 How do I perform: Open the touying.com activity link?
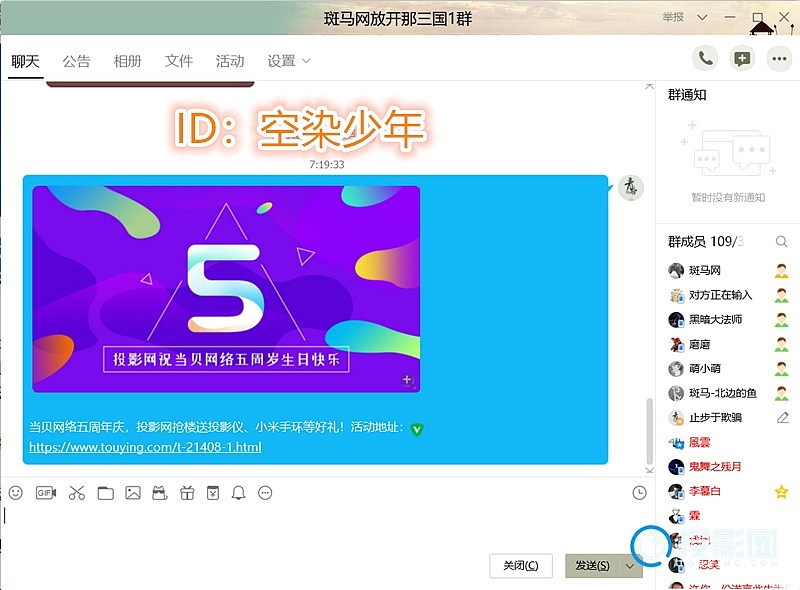point(145,447)
